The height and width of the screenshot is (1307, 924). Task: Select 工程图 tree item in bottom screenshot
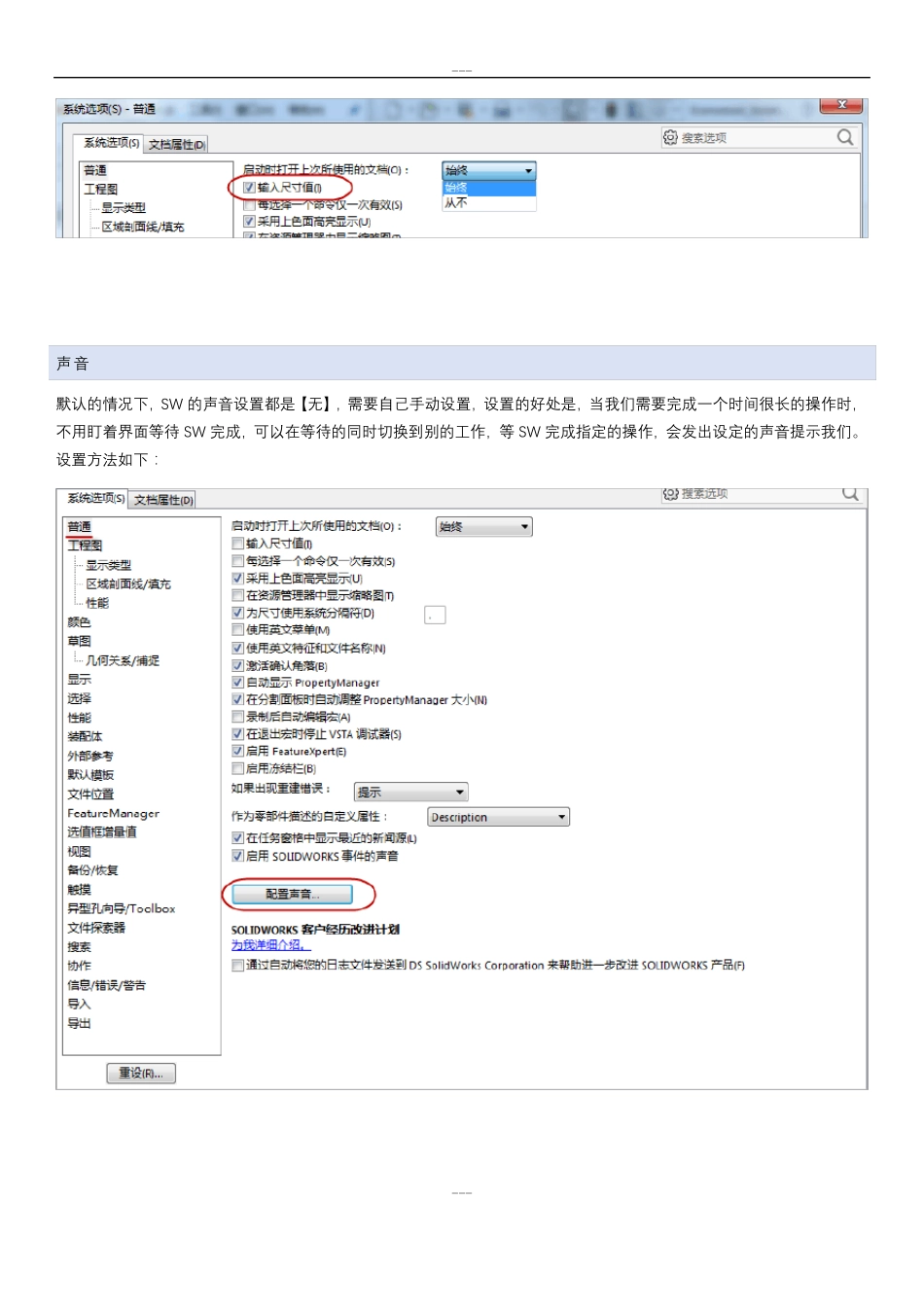85,546
